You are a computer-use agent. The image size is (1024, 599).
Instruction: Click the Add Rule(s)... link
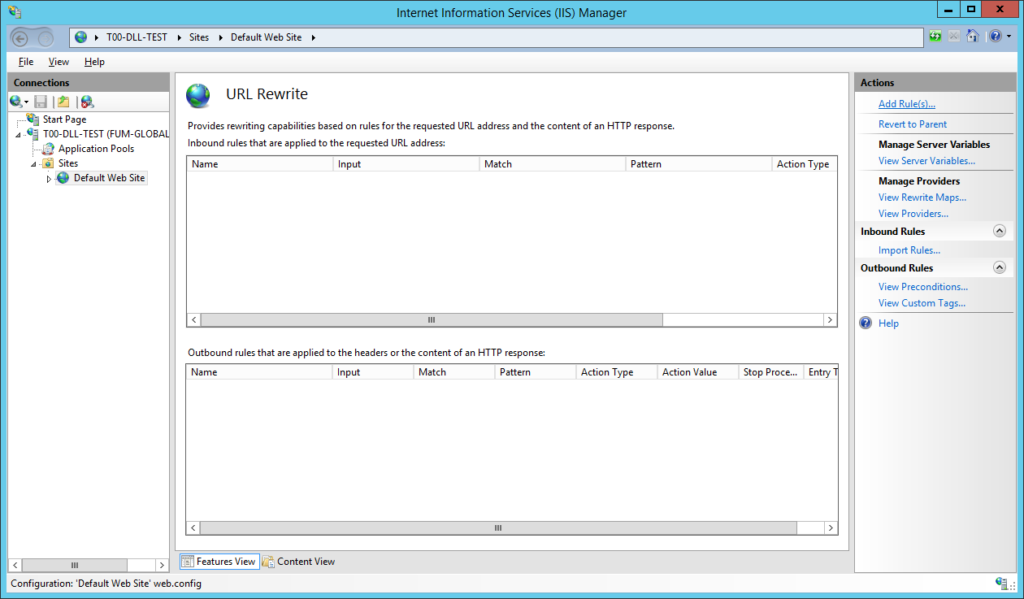[x=906, y=103]
